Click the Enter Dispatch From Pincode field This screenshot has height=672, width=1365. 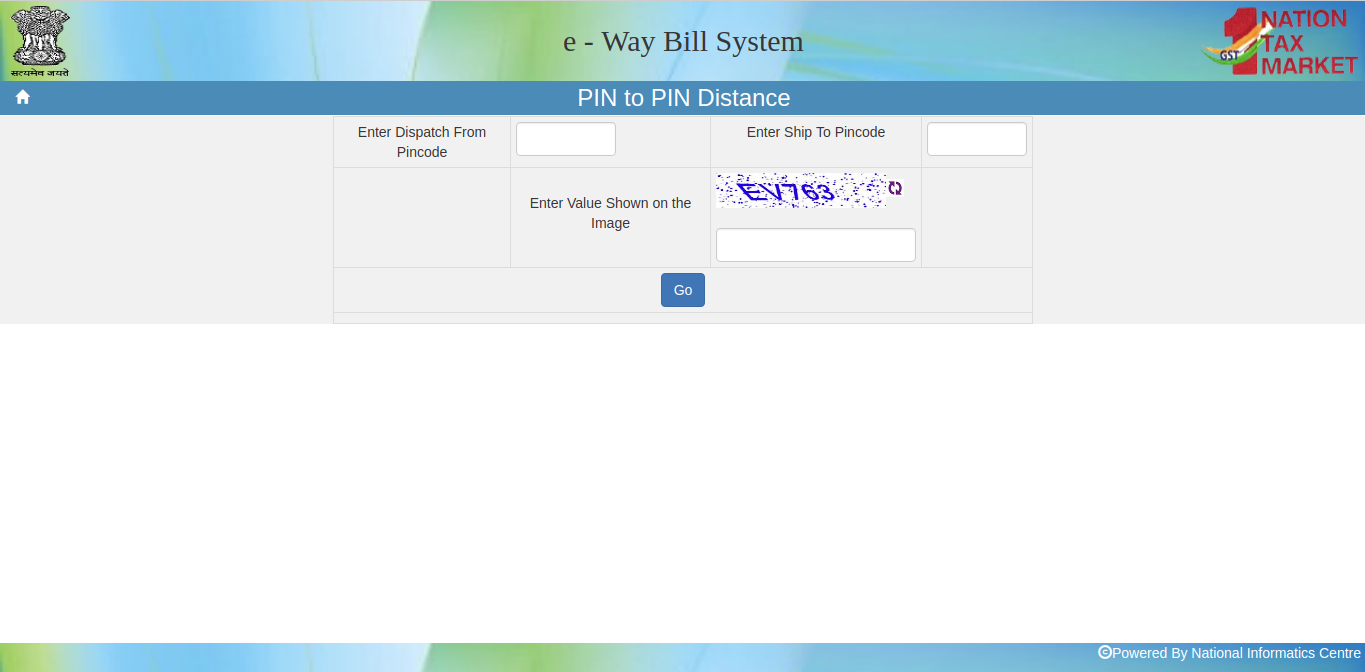pos(565,139)
